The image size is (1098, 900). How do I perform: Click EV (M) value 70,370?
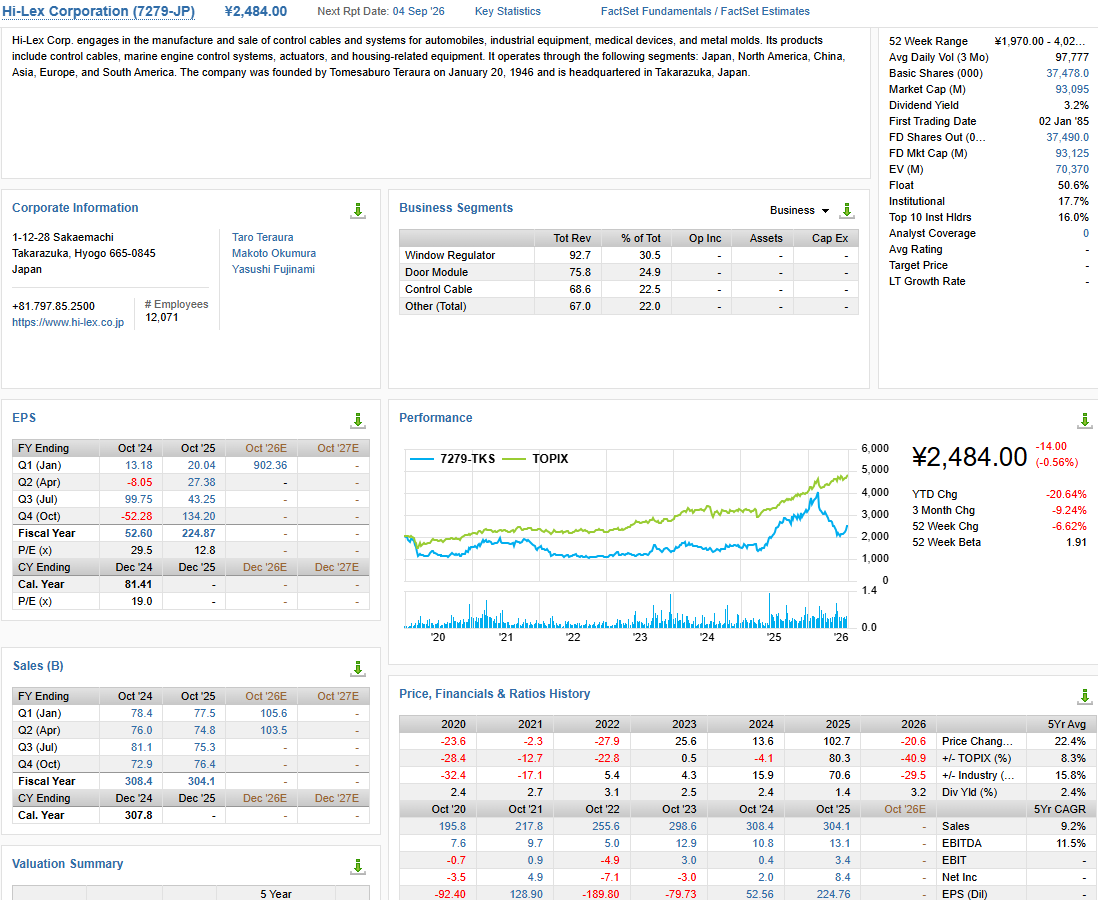1072,169
